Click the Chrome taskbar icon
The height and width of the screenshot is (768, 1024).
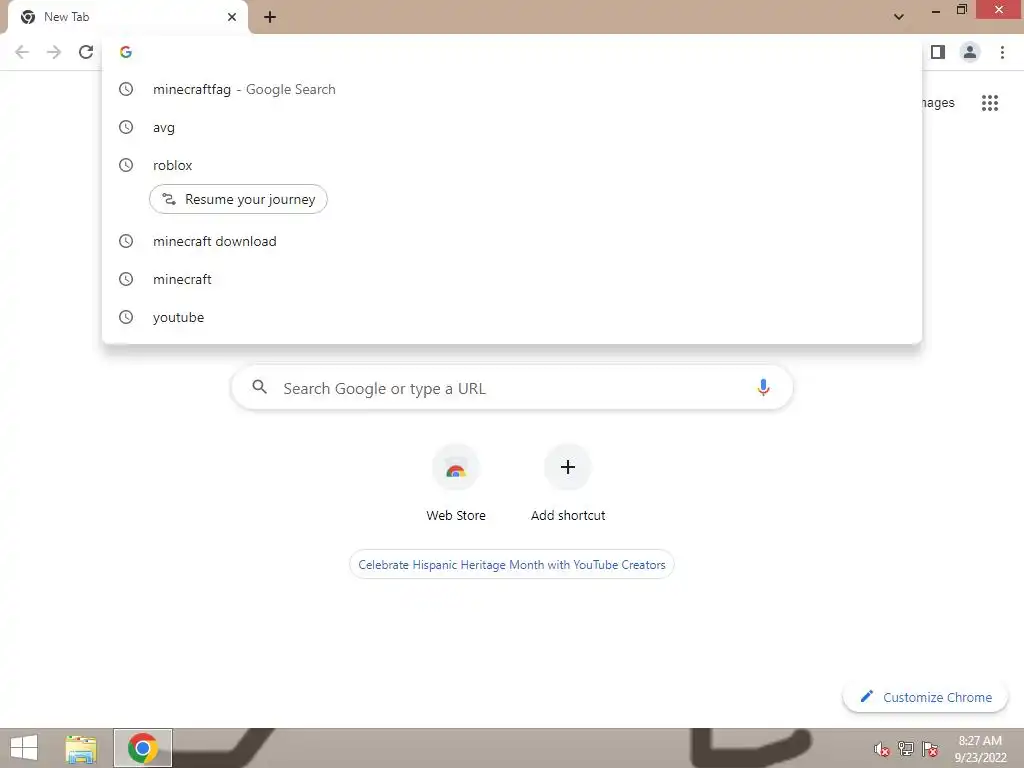[143, 748]
